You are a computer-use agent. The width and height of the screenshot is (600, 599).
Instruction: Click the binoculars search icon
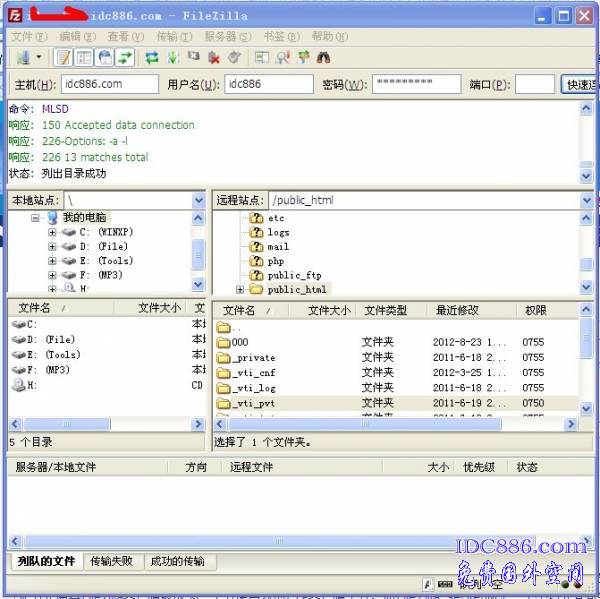click(x=323, y=58)
